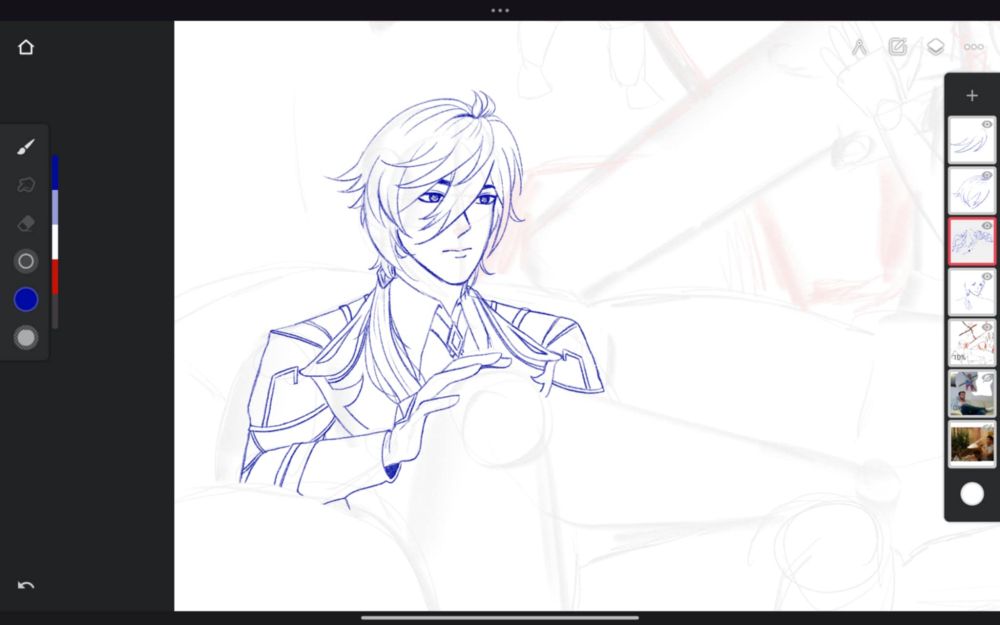Undo the last stroke
The width and height of the screenshot is (1000, 625).
[26, 585]
